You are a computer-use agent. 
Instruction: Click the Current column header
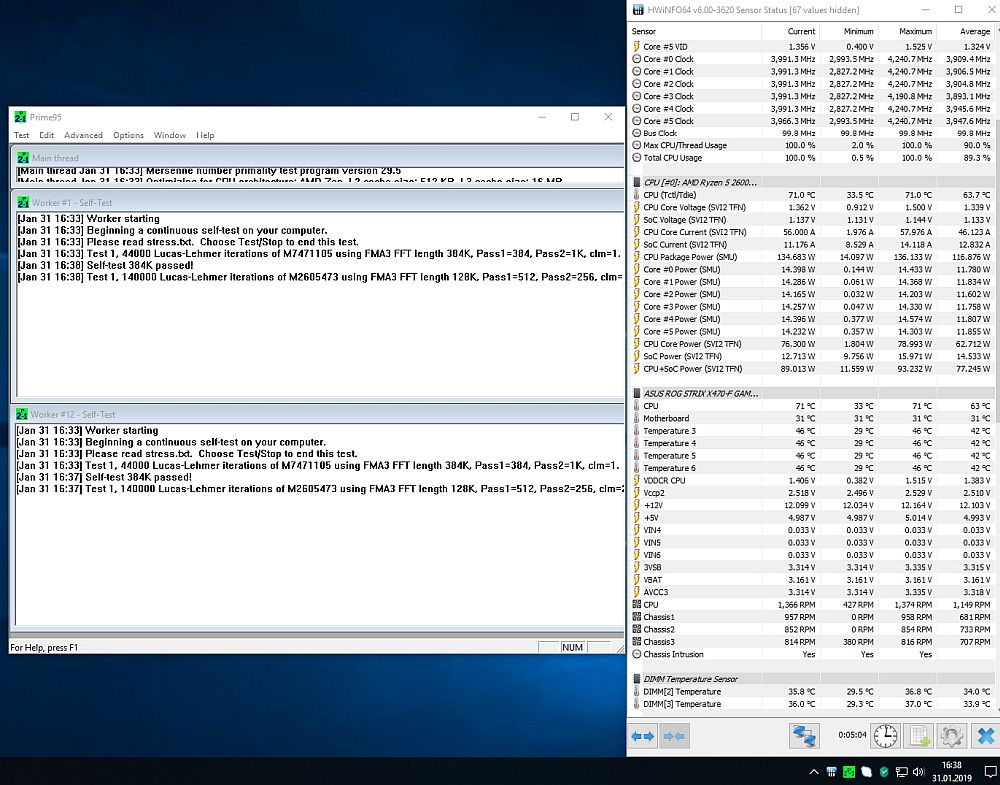(x=790, y=31)
